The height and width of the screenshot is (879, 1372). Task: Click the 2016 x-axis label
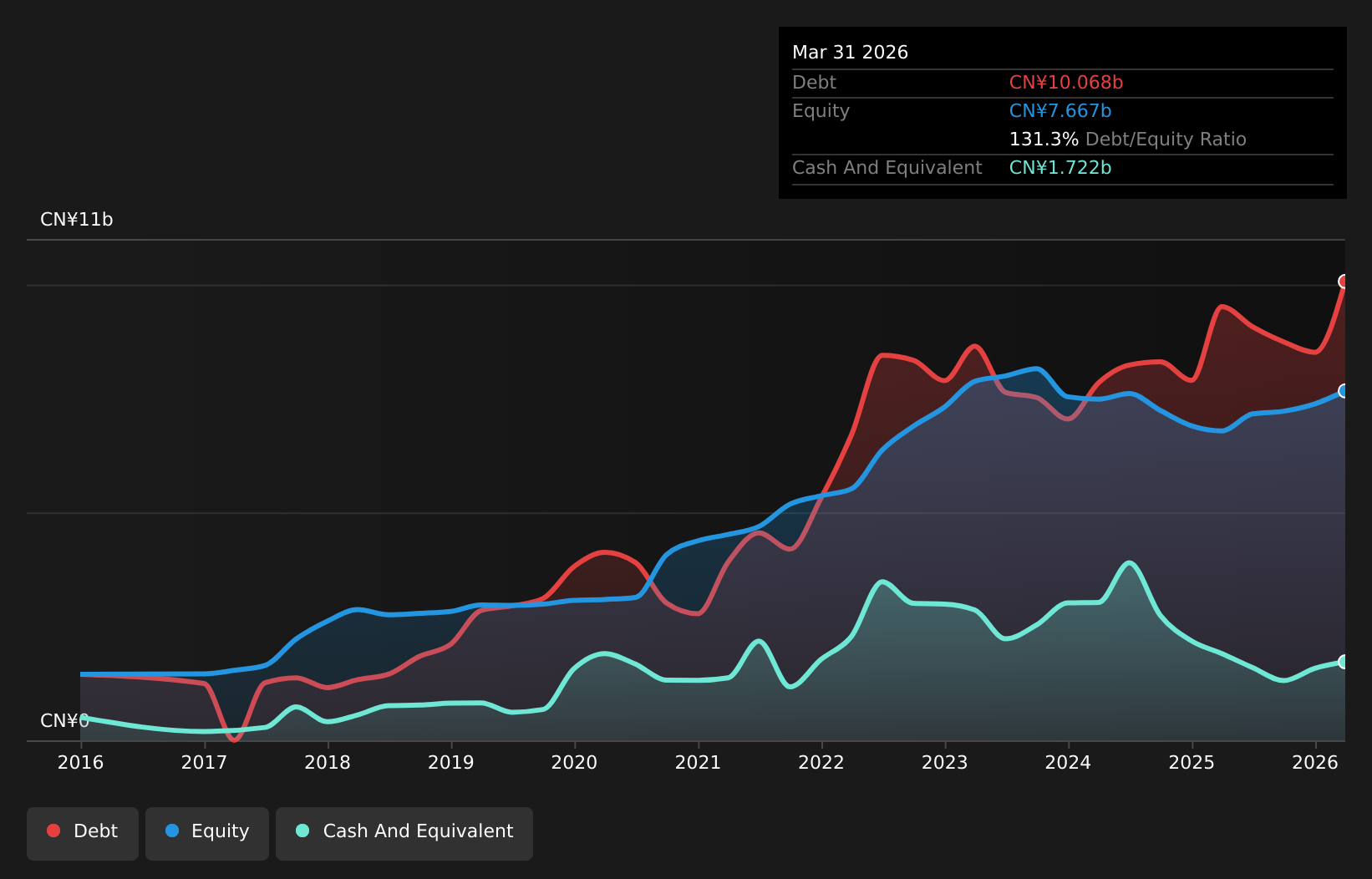pos(80,763)
